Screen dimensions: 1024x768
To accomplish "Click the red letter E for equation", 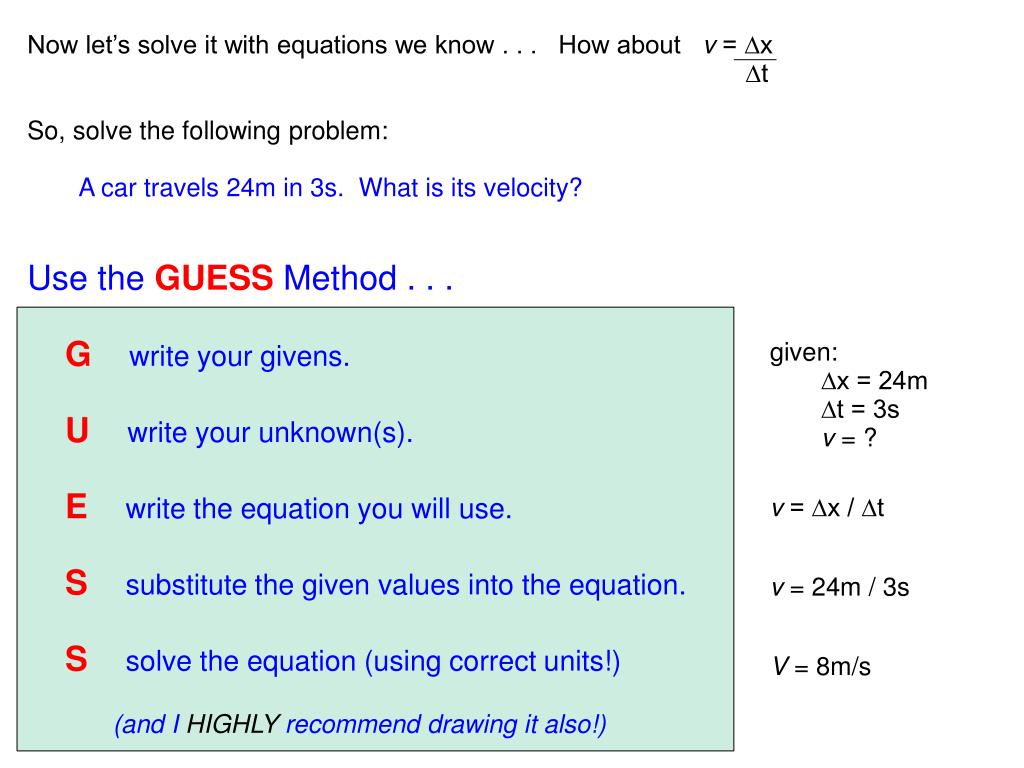I will (x=76, y=507).
